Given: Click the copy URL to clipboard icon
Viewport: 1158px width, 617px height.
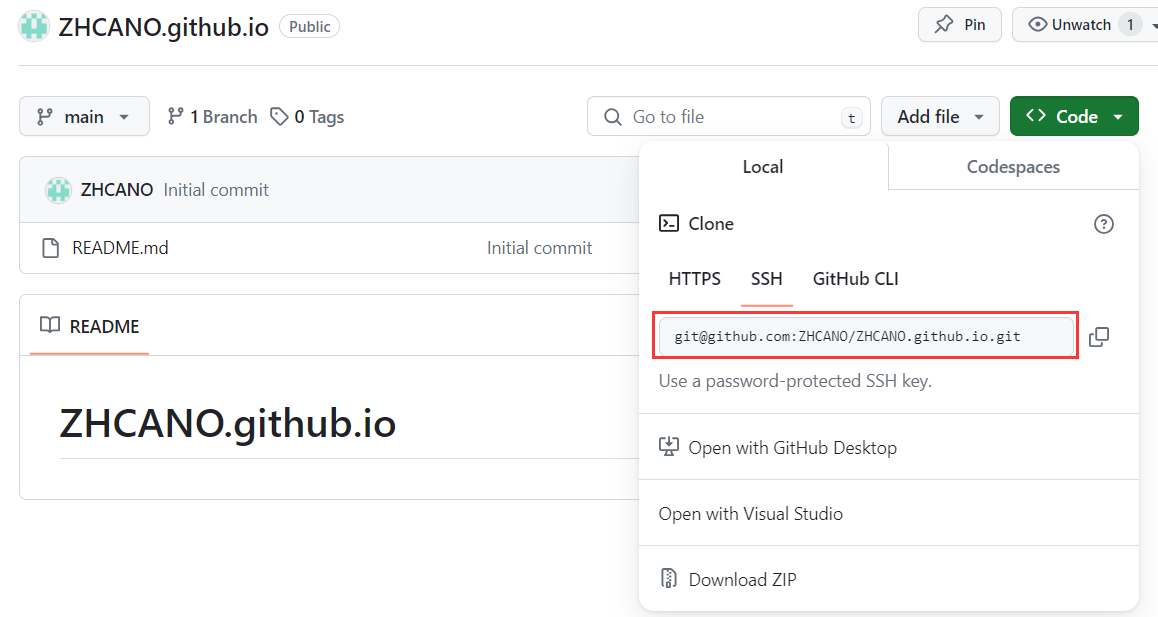Looking at the screenshot, I should pyautogui.click(x=1099, y=336).
